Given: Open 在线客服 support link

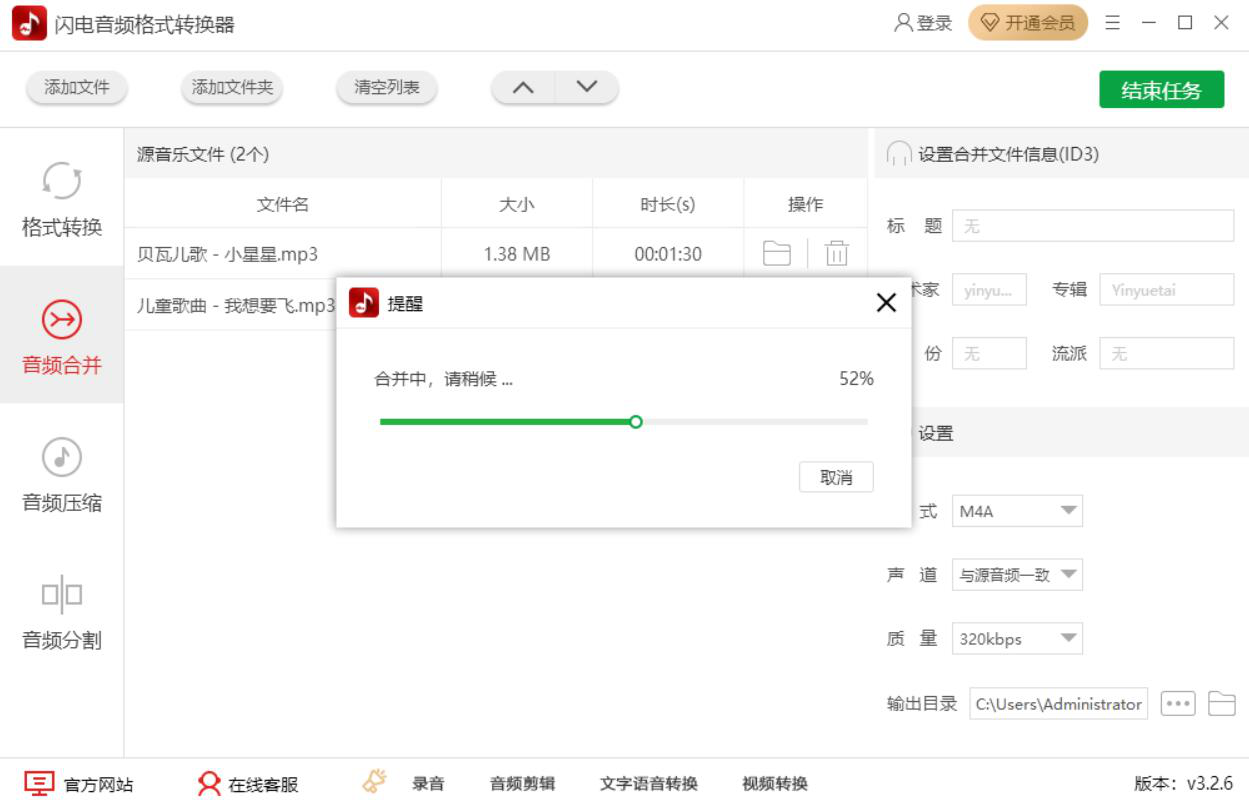Looking at the screenshot, I should pos(248,784).
